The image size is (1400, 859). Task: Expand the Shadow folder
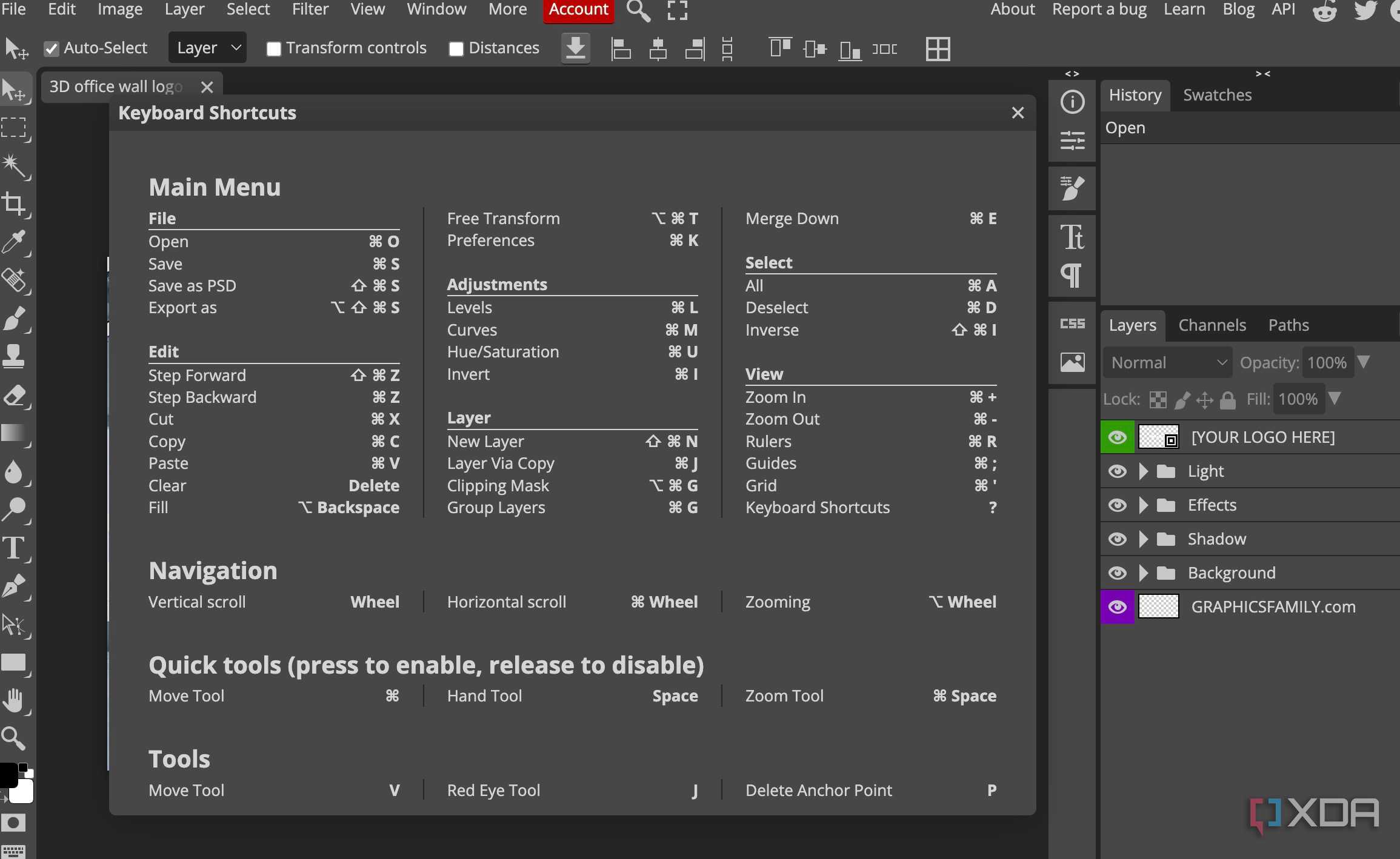[x=1143, y=539]
